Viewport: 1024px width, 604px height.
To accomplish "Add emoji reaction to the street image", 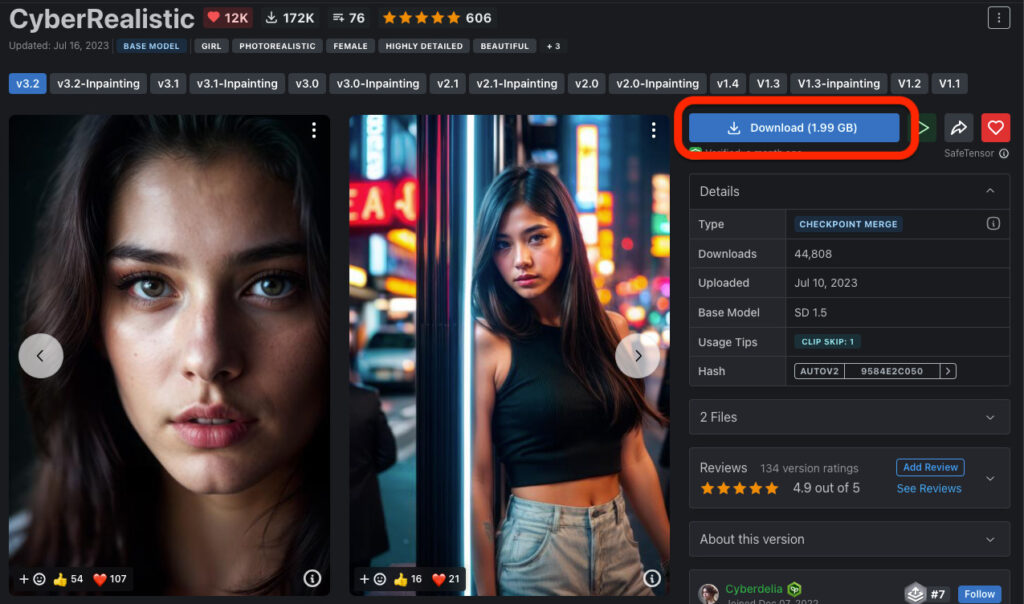I will click(x=372, y=579).
